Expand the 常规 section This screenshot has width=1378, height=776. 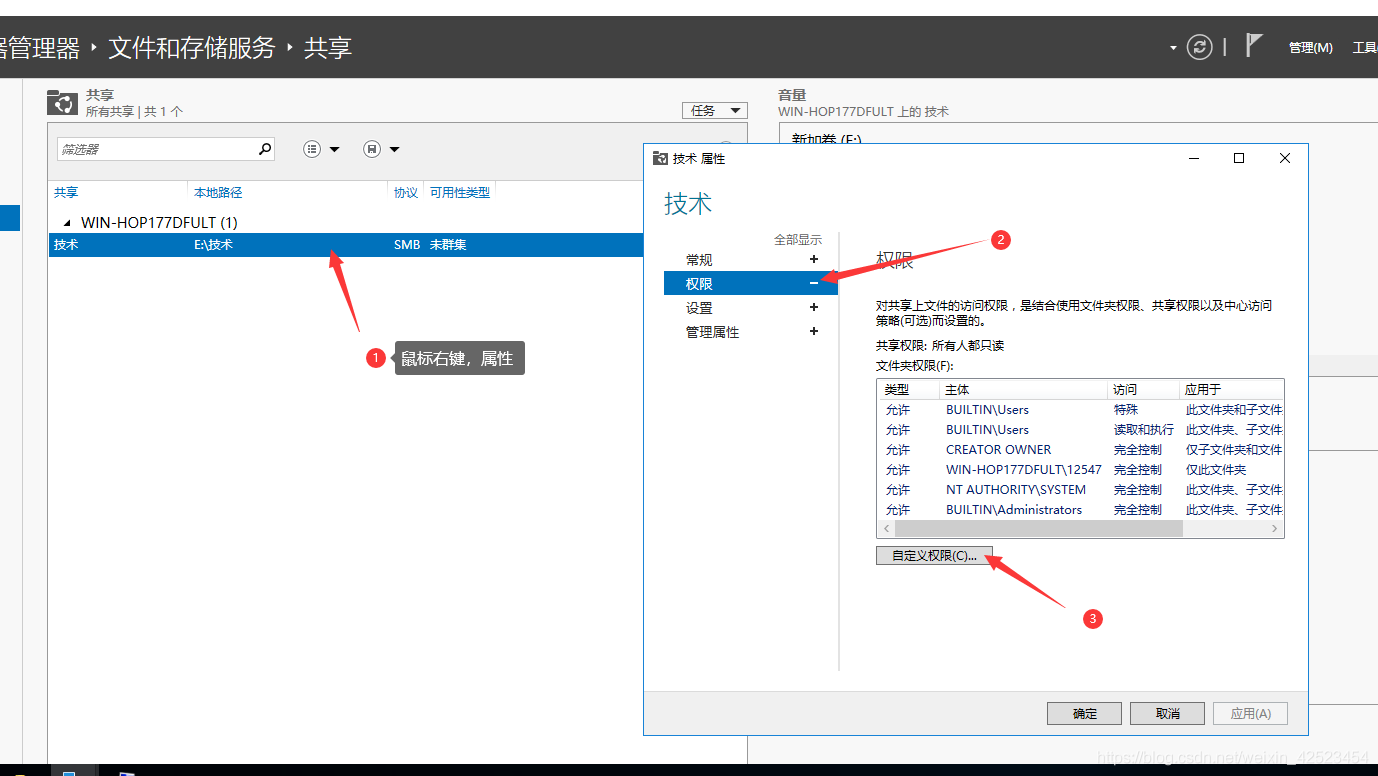814,260
